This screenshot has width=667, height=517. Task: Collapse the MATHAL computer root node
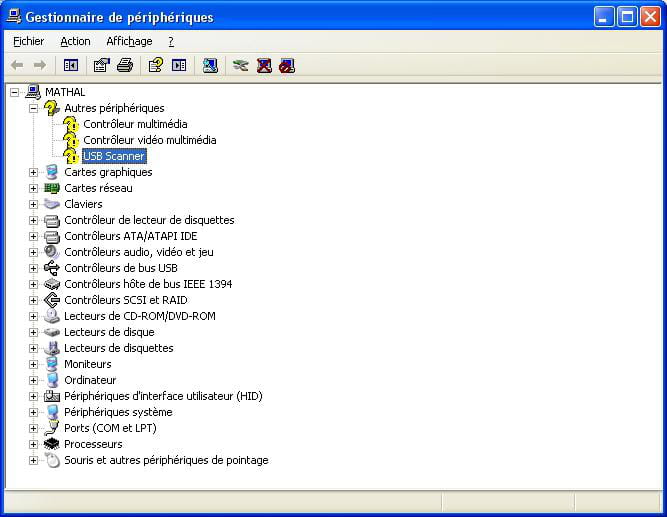tap(14, 92)
